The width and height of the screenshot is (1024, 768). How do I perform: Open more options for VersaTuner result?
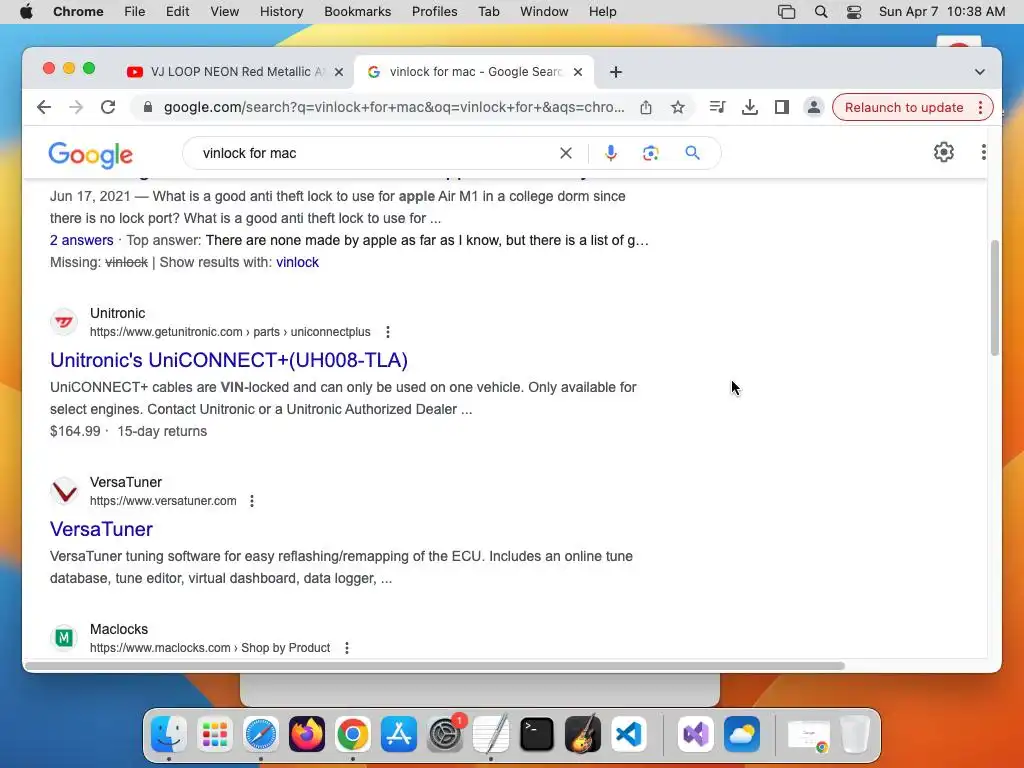252,501
